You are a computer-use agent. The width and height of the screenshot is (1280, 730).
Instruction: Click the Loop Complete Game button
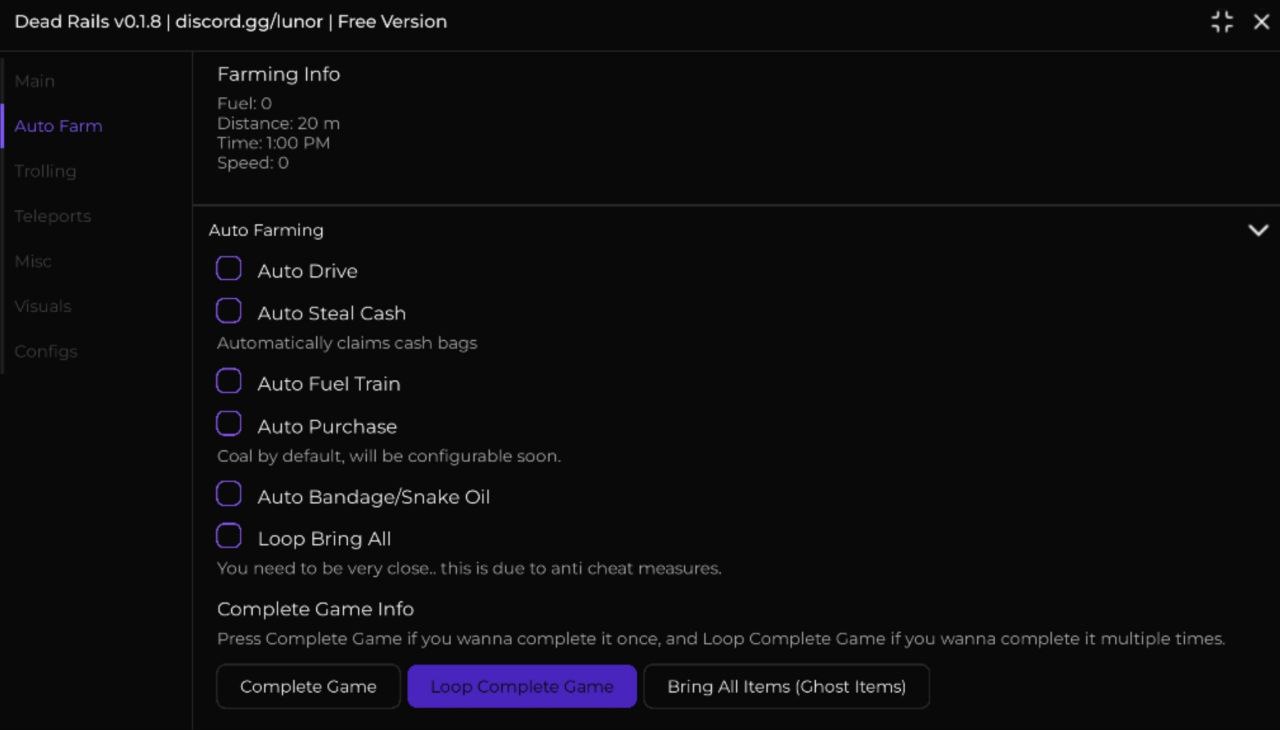[521, 687]
